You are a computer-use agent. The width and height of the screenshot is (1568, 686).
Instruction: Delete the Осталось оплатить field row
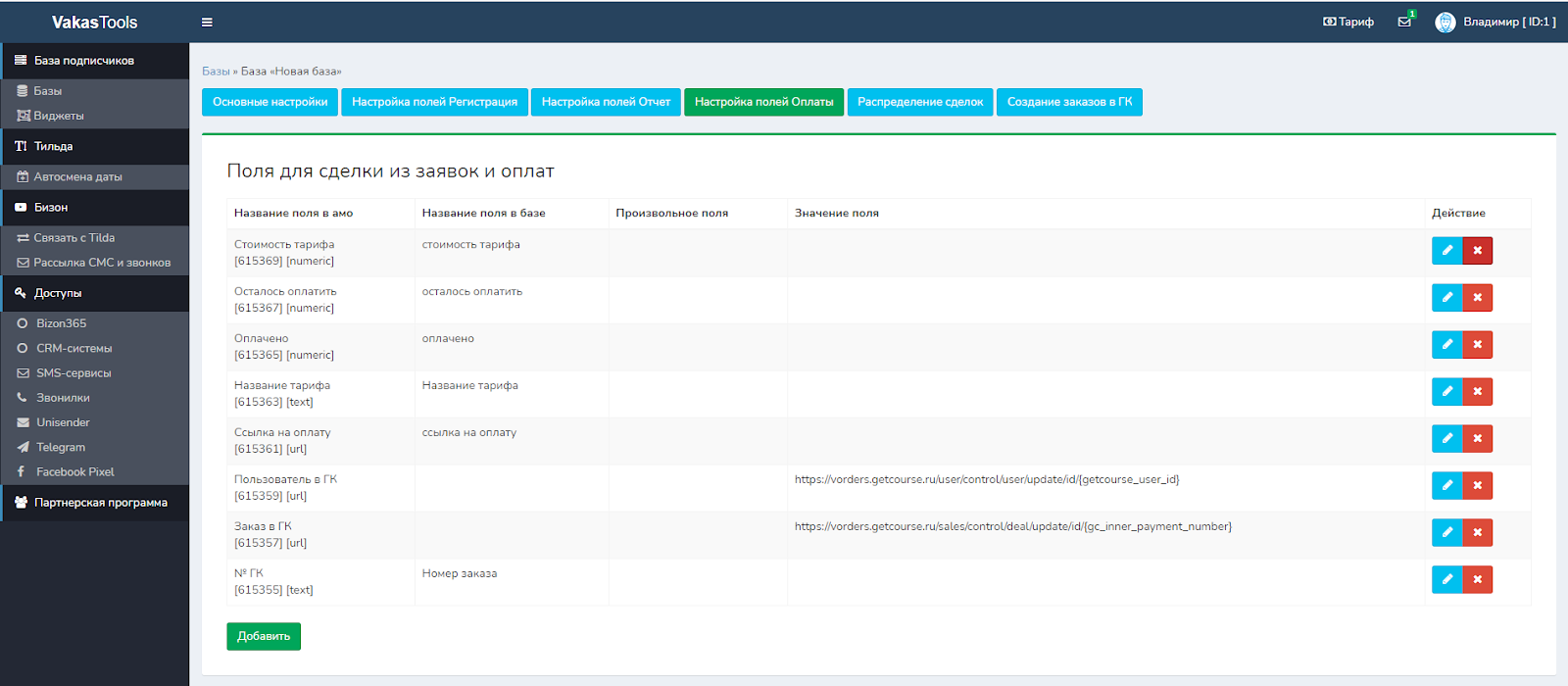pyautogui.click(x=1477, y=298)
